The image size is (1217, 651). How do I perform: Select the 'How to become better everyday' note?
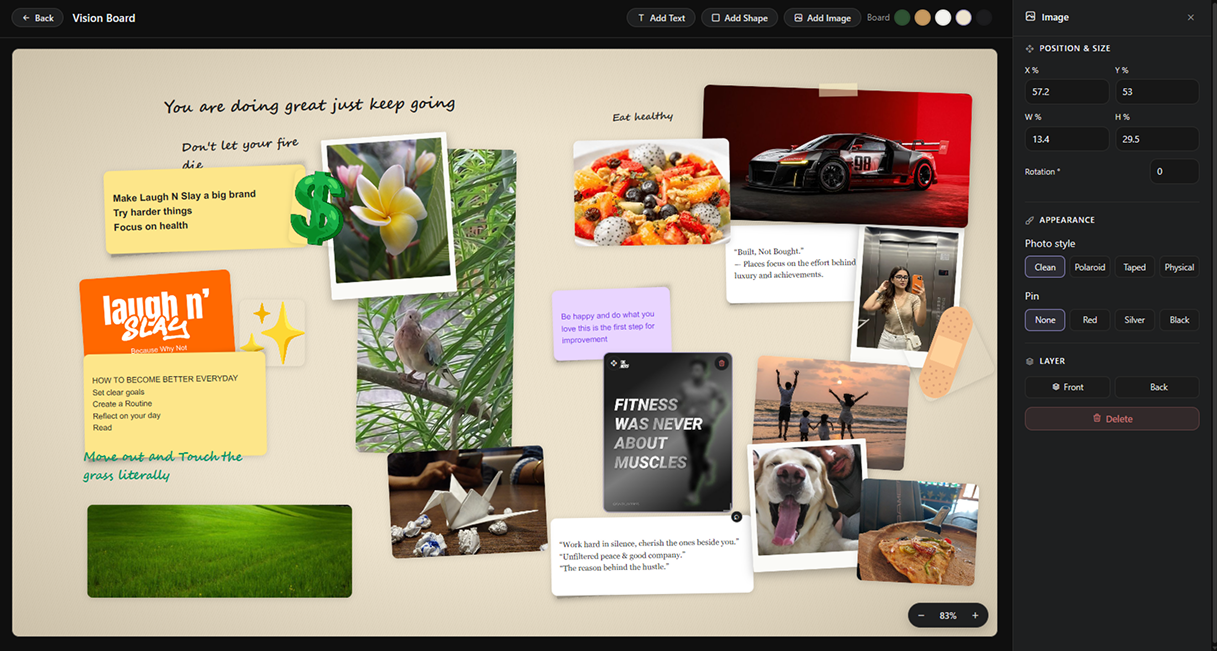coord(175,404)
